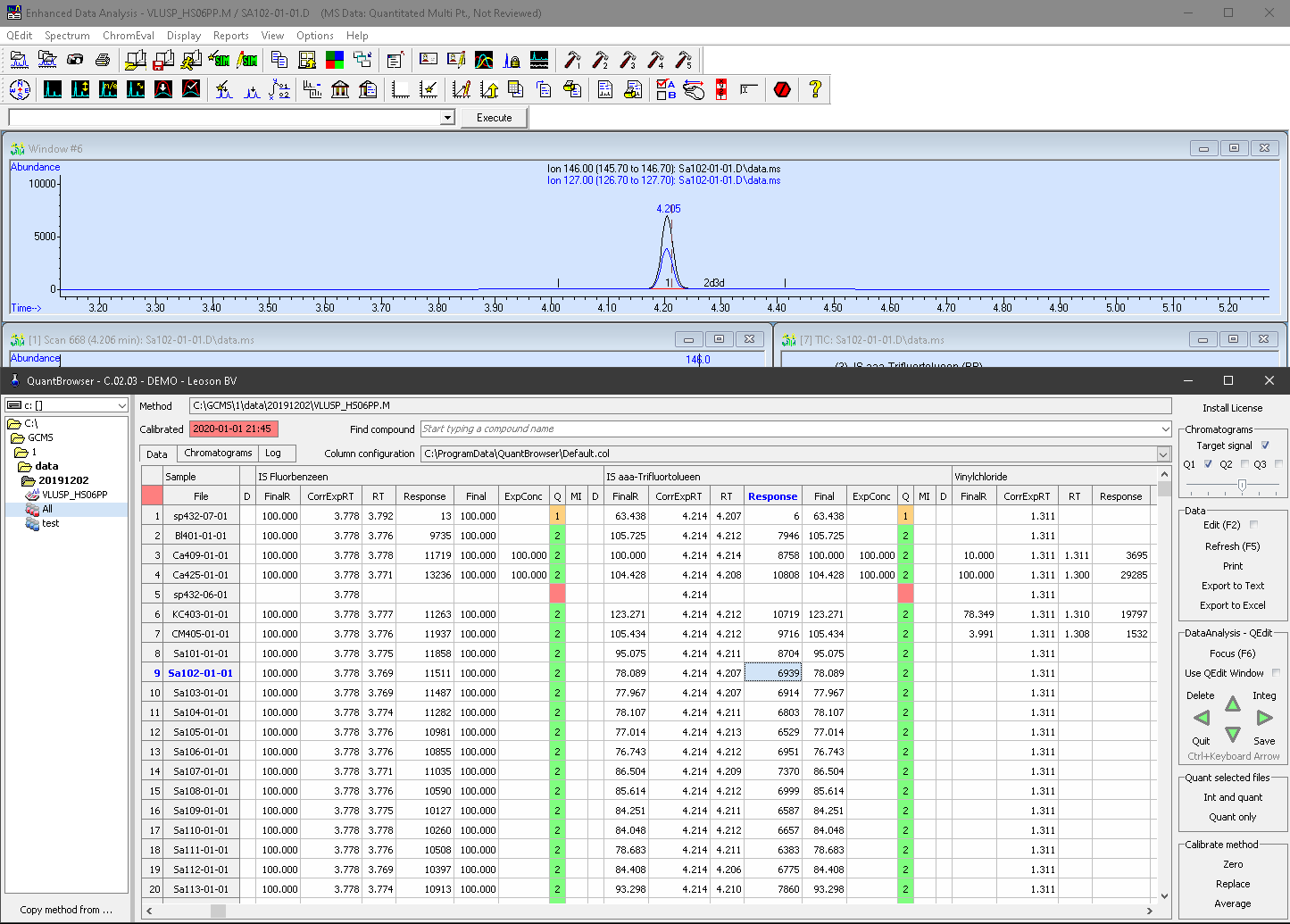Viewport: 1290px width, 924px height.
Task: Open help with yellow question mark icon
Action: coord(814,89)
